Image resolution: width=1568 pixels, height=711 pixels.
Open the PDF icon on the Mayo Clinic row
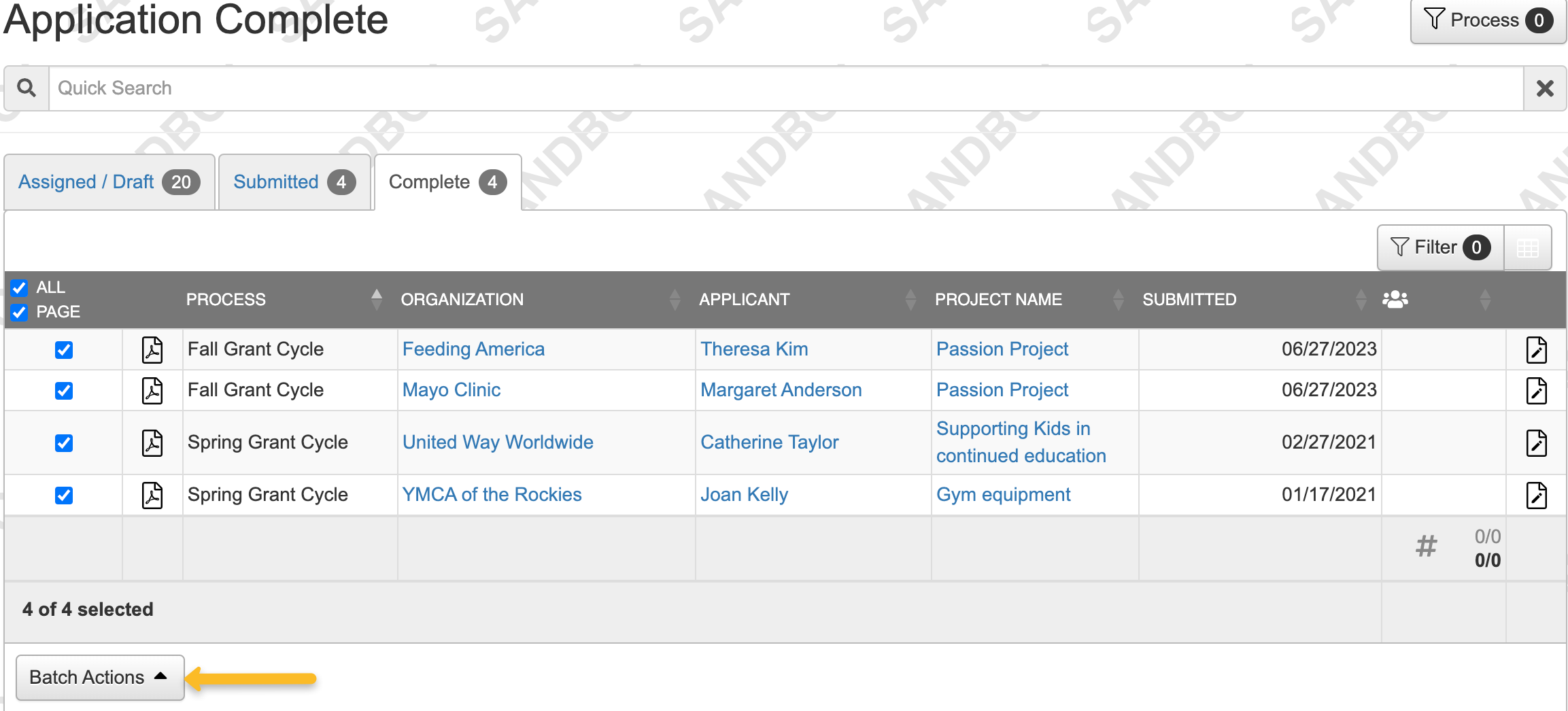[x=152, y=390]
